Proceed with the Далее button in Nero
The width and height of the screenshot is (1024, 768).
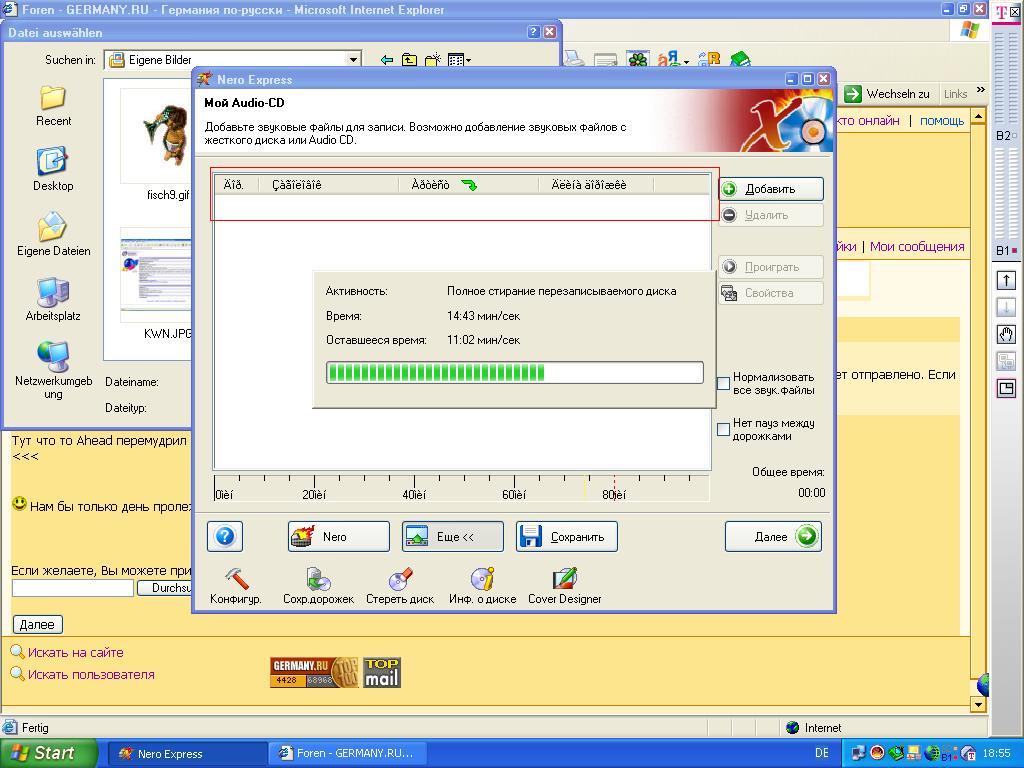[773, 537]
